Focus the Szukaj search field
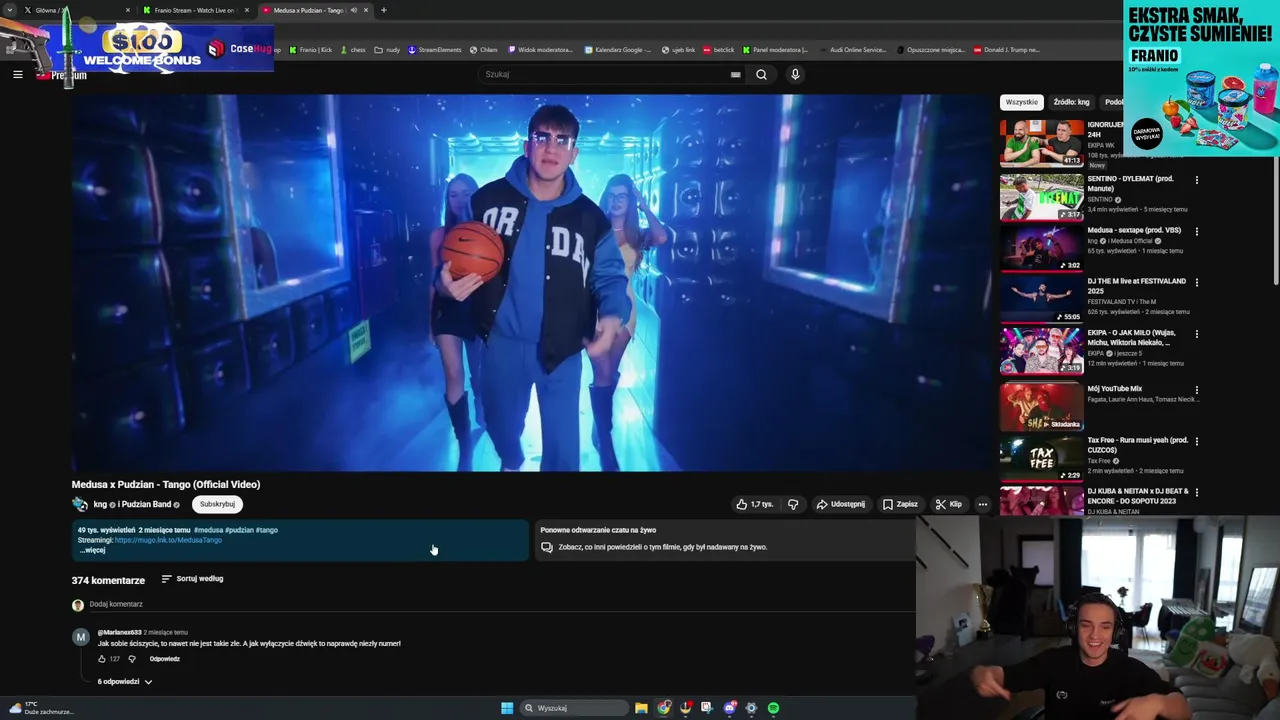1280x720 pixels. click(610, 74)
